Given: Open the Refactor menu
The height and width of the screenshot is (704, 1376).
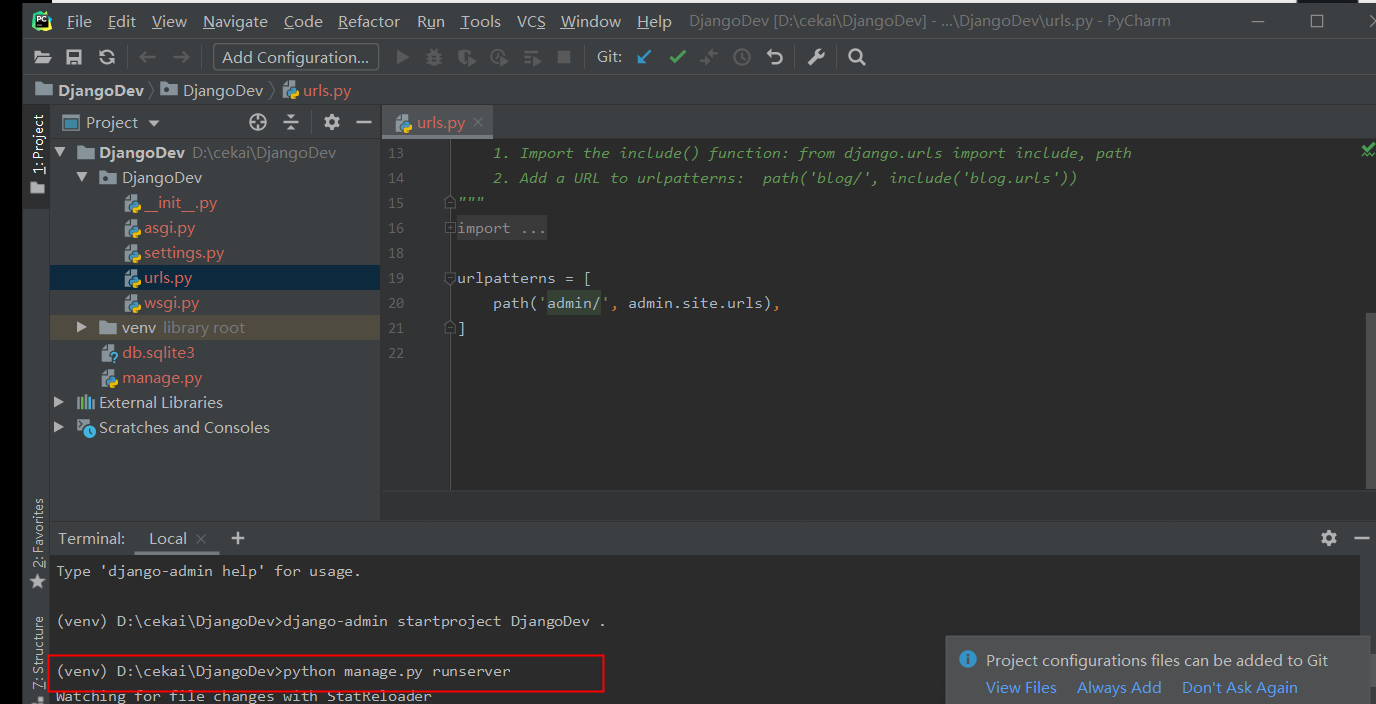Looking at the screenshot, I should coord(369,21).
